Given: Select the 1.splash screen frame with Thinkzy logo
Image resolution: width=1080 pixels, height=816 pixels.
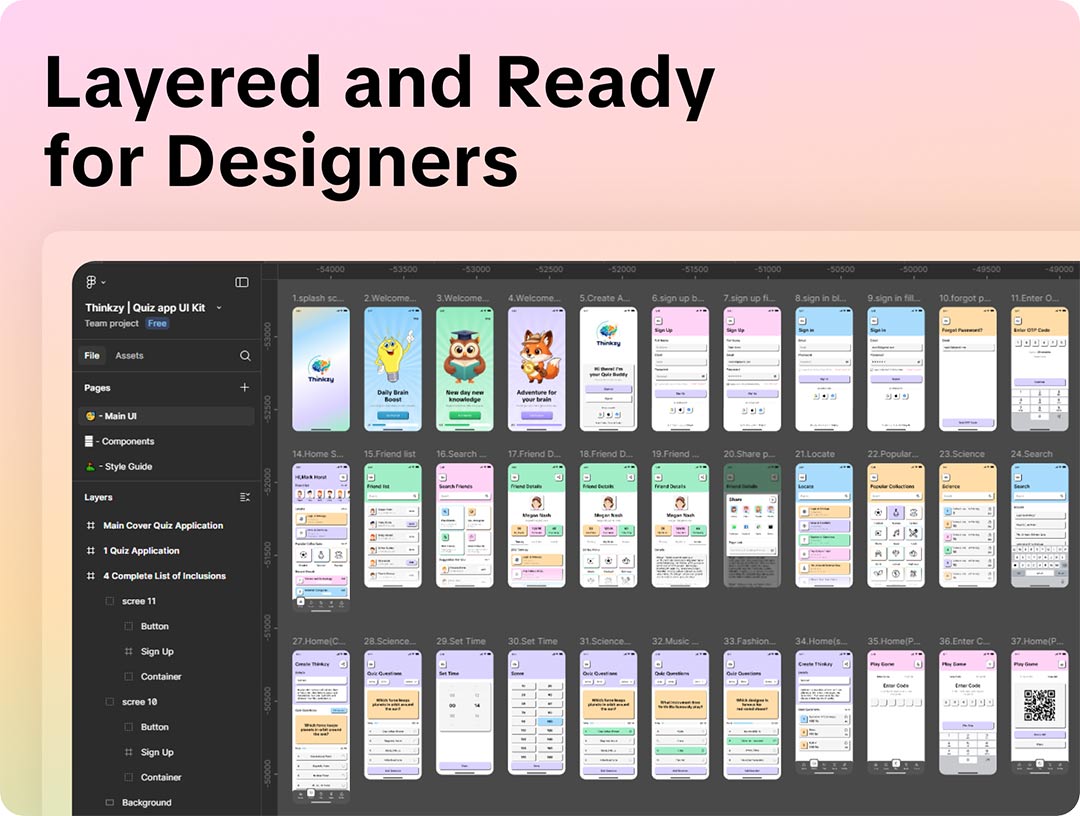Looking at the screenshot, I should point(321,368).
